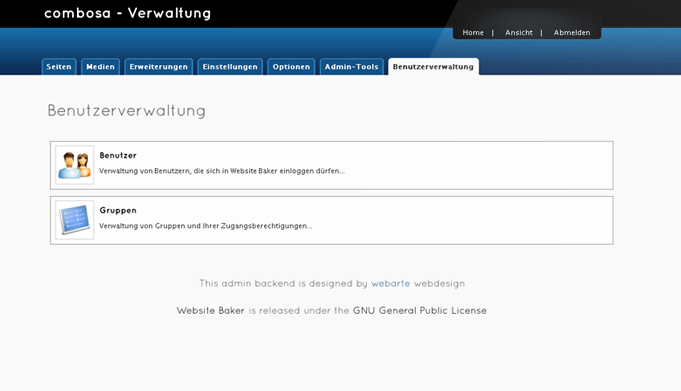Switch to the Medien tab
The image size is (681, 391).
100,67
